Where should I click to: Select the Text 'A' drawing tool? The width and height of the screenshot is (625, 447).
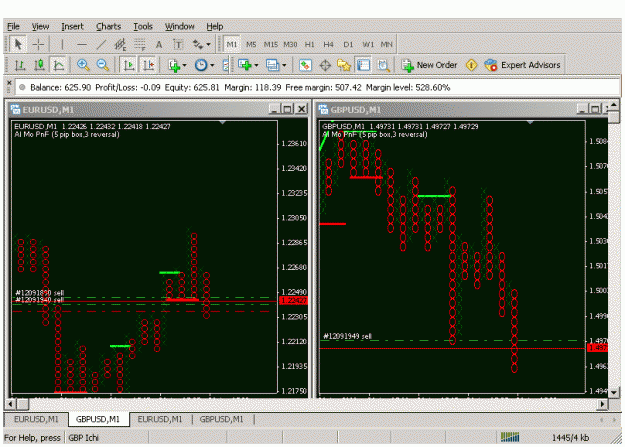click(x=159, y=44)
